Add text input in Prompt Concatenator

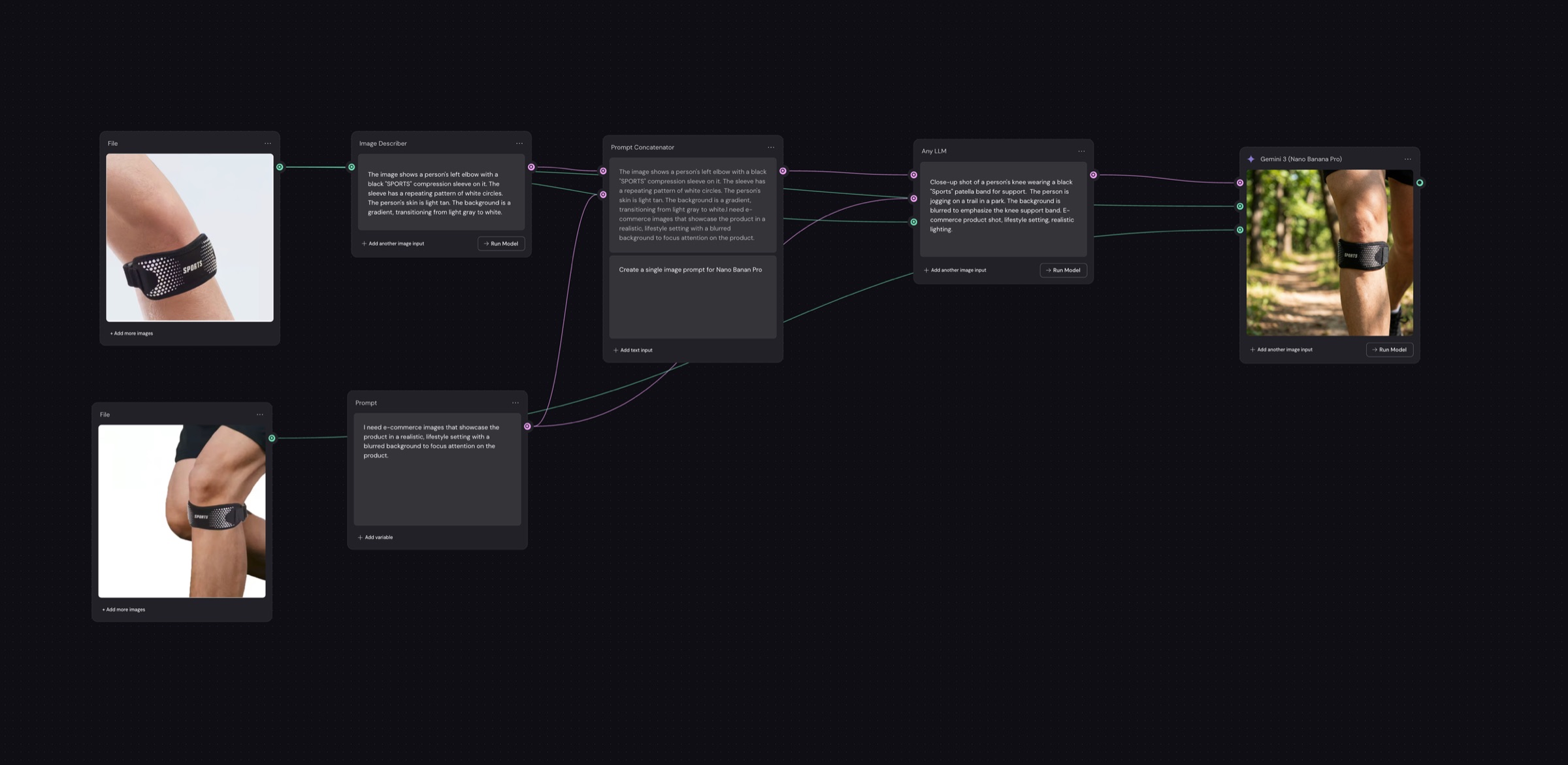tap(632, 351)
